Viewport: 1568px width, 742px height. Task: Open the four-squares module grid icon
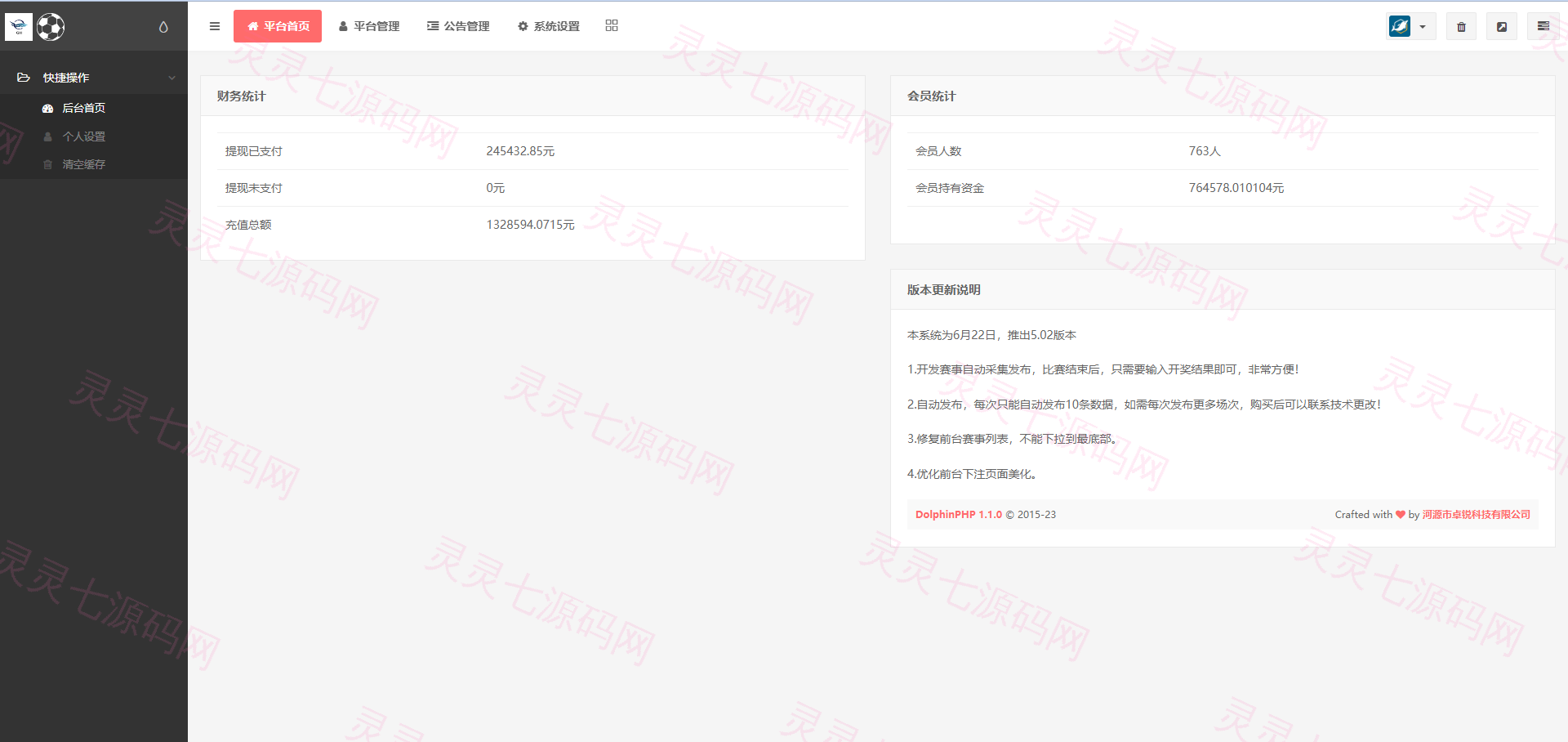612,25
